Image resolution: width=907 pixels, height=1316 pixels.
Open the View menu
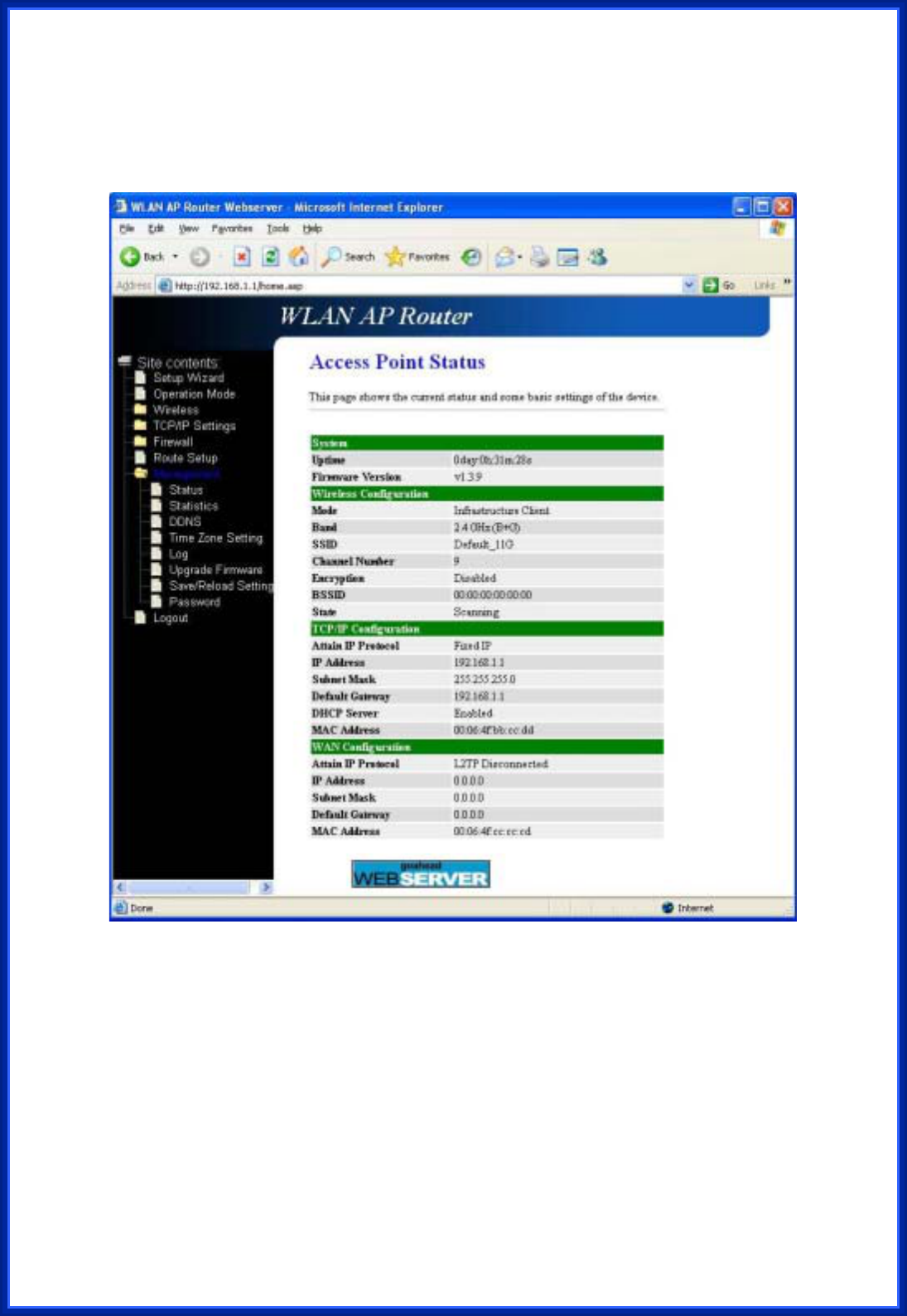click(189, 229)
